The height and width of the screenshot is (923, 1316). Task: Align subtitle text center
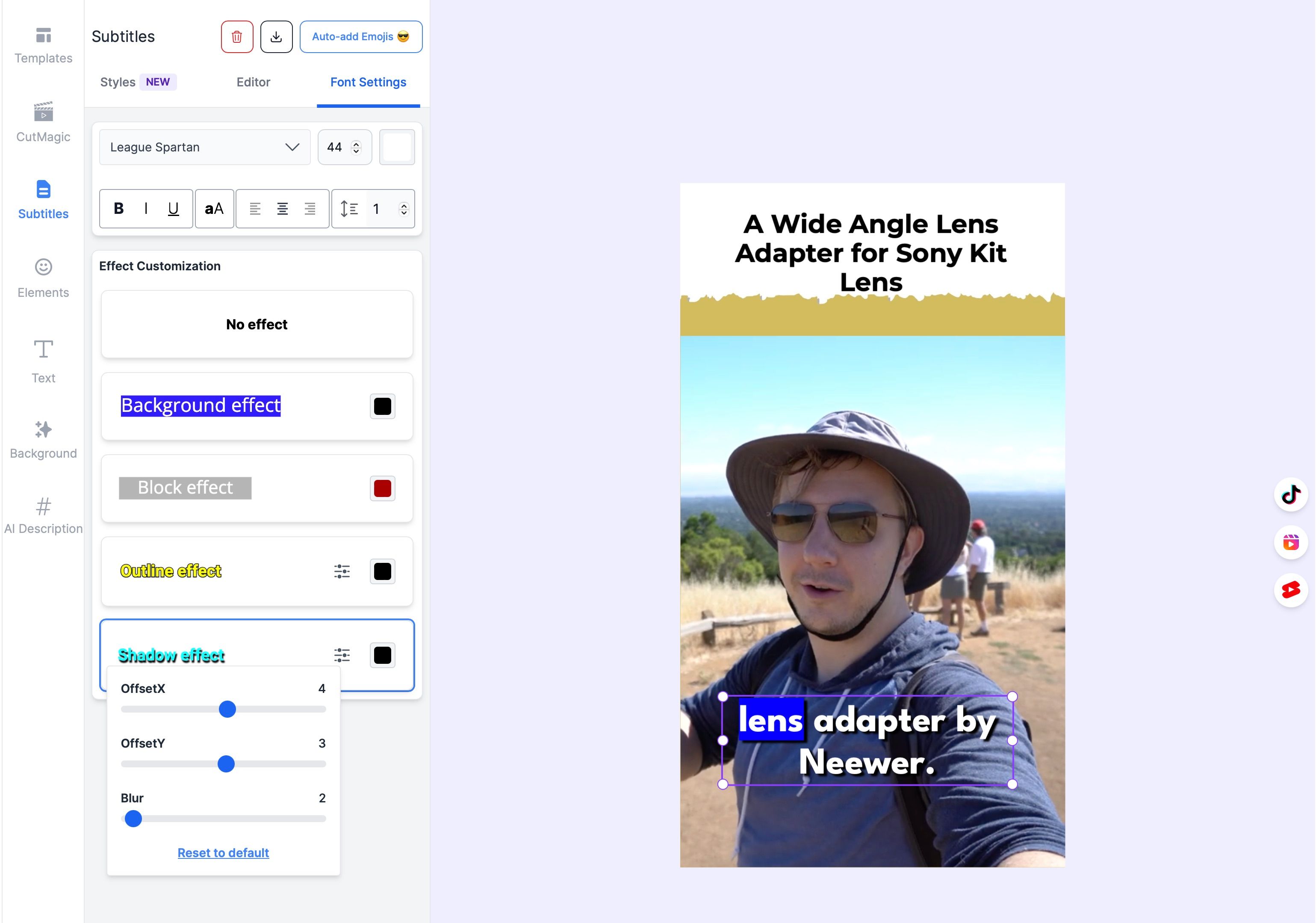[x=283, y=209]
